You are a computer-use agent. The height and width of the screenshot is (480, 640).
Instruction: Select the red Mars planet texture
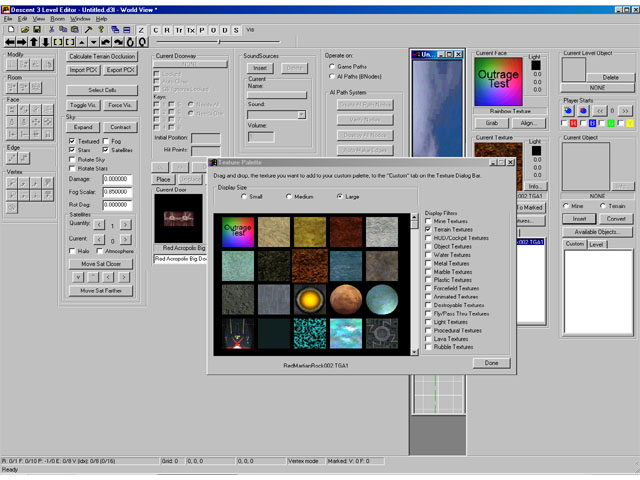346,300
